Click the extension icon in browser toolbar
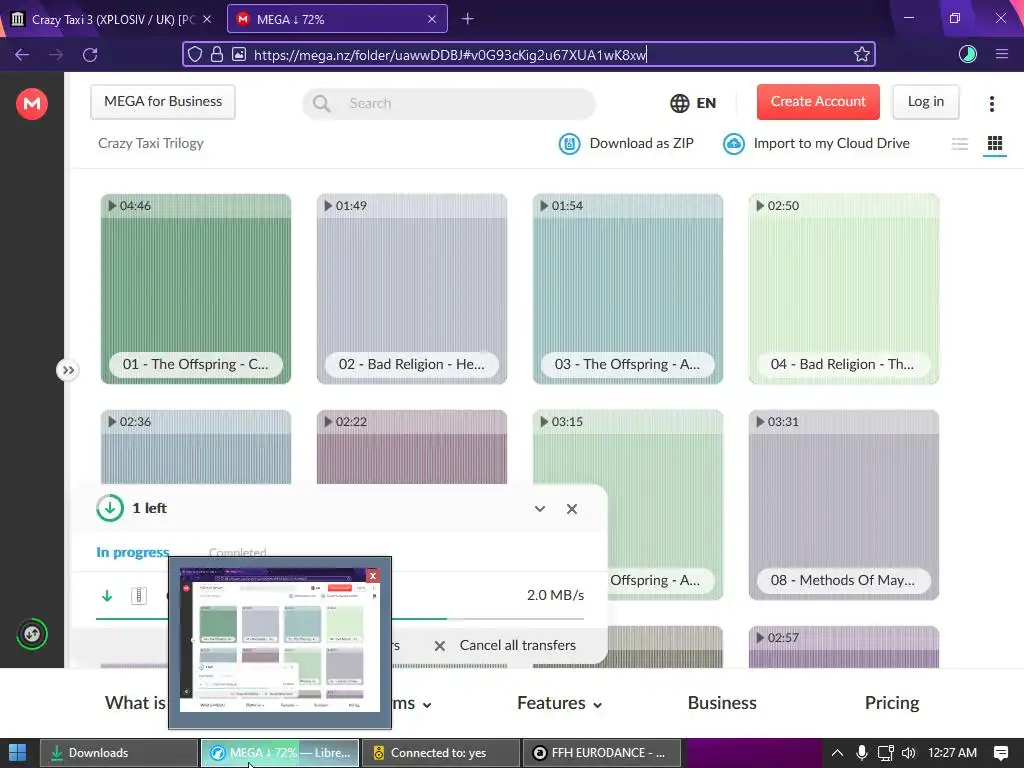 (x=967, y=54)
